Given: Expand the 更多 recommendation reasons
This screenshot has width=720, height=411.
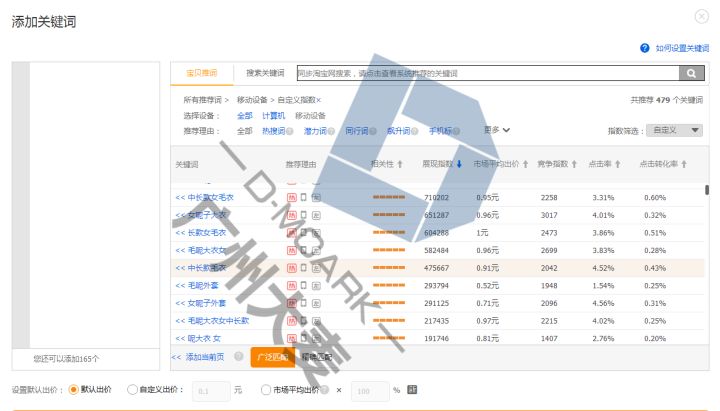Looking at the screenshot, I should [x=497, y=130].
